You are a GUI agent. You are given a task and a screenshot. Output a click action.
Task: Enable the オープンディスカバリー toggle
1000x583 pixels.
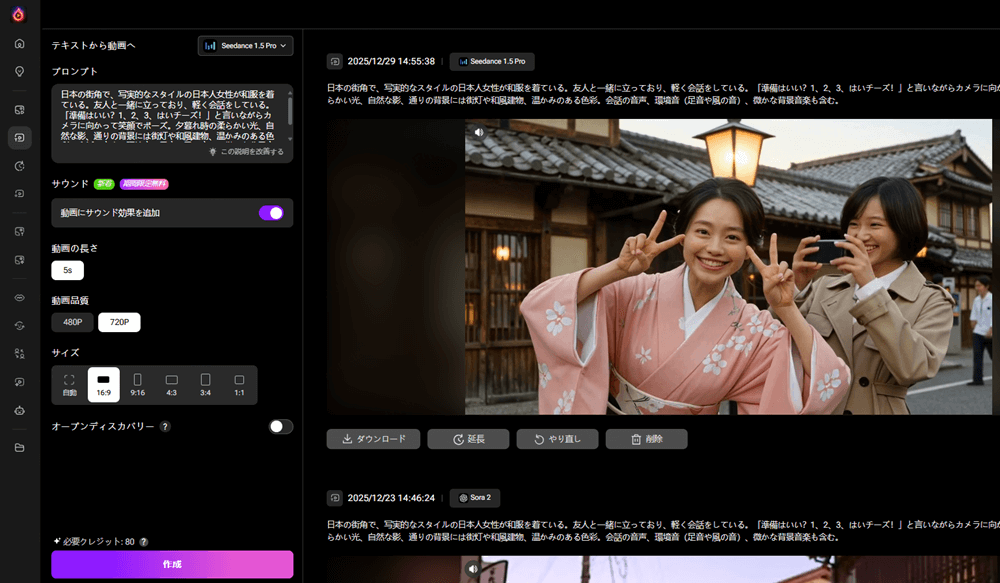click(x=279, y=425)
